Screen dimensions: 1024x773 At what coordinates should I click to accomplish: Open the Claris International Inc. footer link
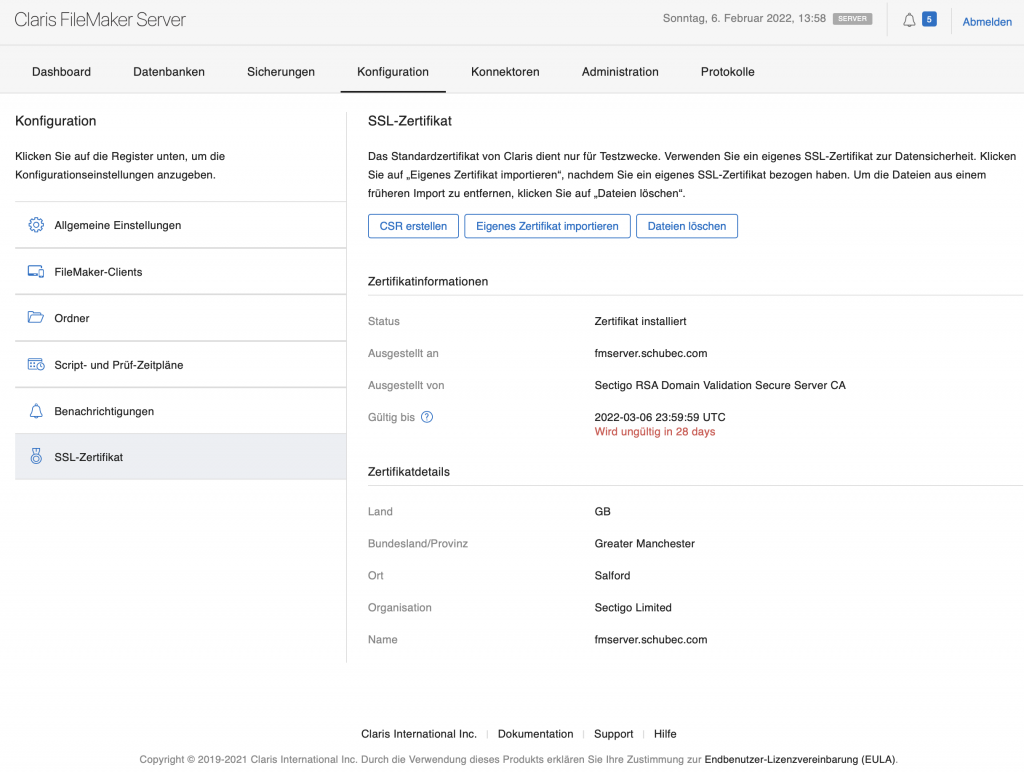coord(419,734)
